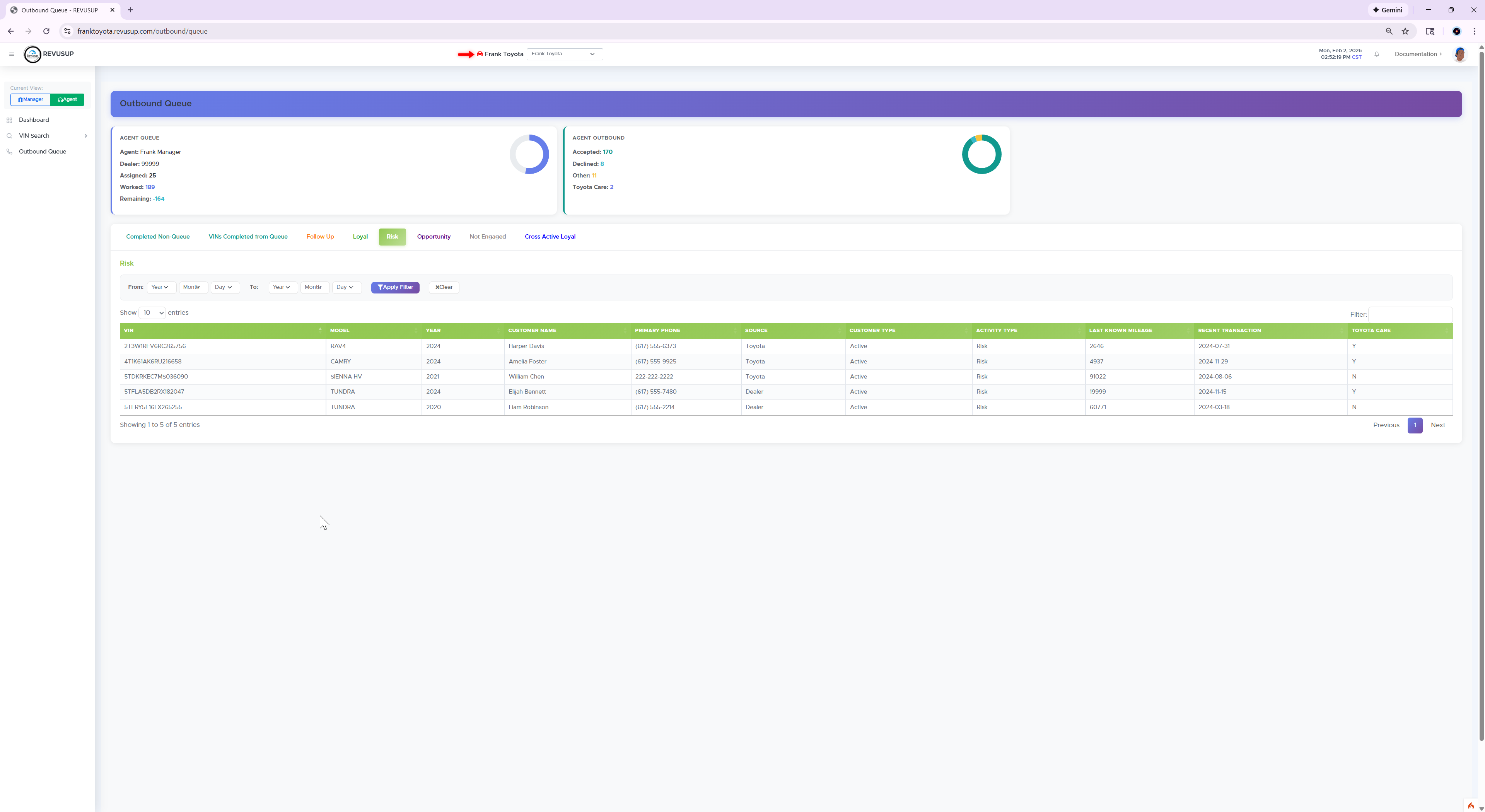1485x812 pixels.
Task: Click the hamburger menu icon
Action: pos(11,54)
